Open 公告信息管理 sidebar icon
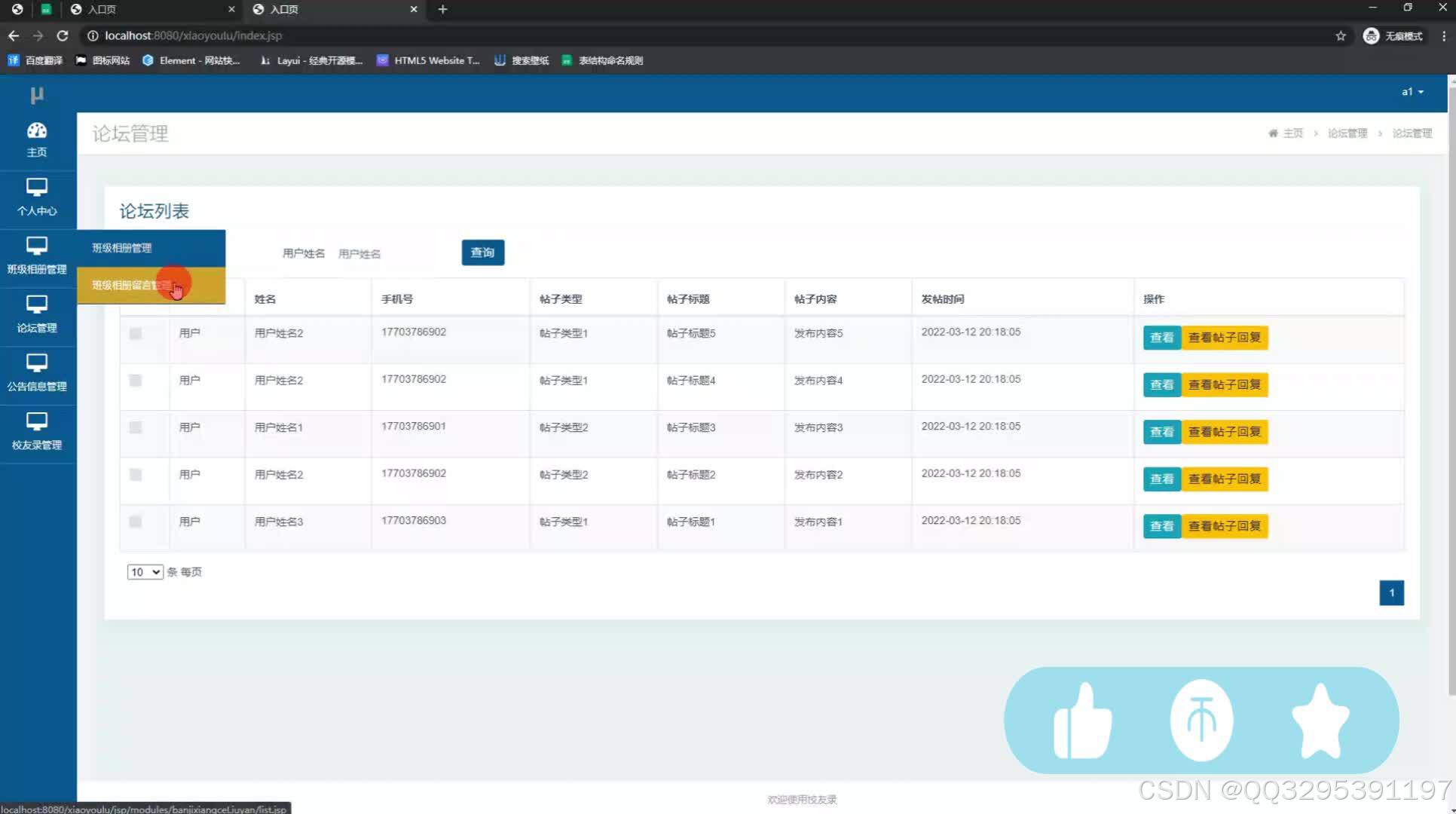 (37, 363)
